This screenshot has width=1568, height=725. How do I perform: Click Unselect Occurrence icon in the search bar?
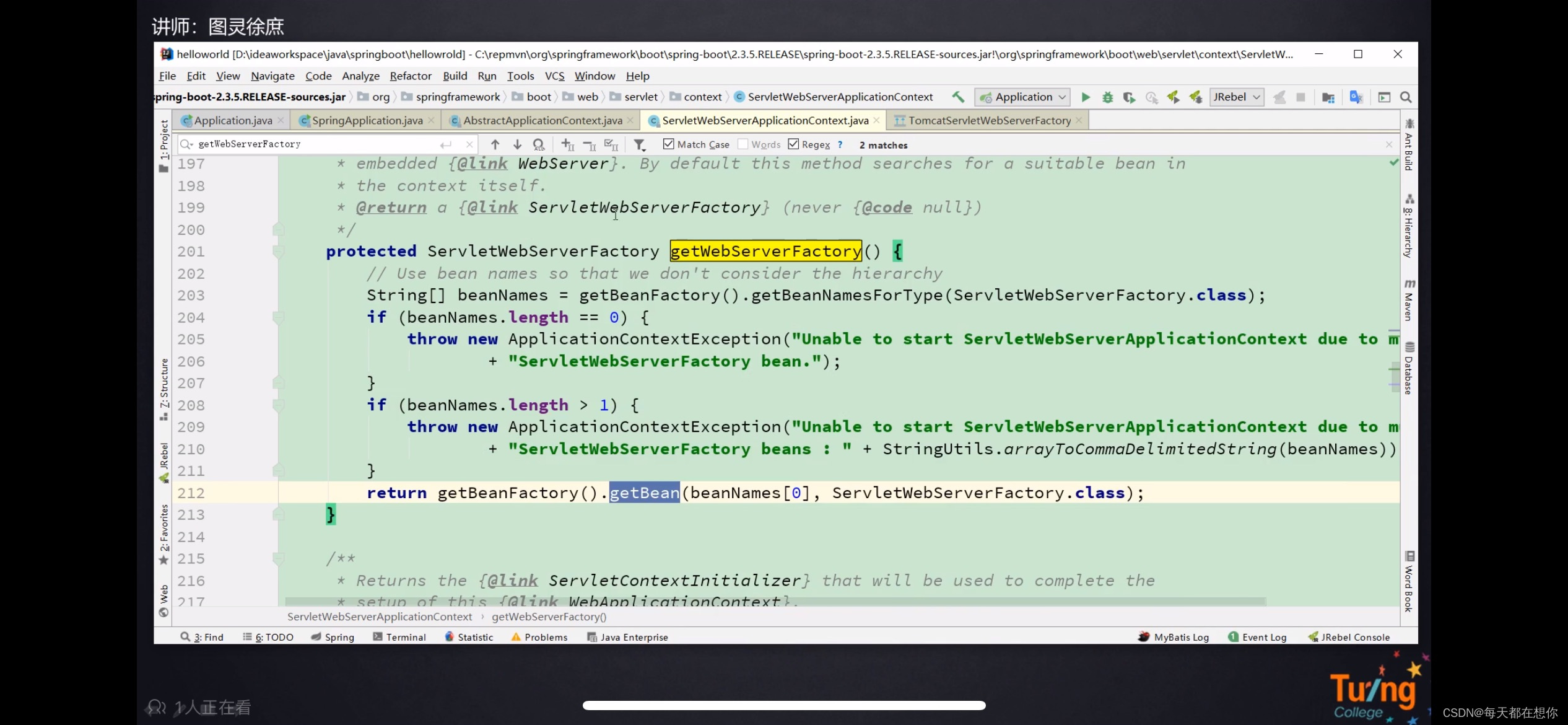(x=590, y=145)
